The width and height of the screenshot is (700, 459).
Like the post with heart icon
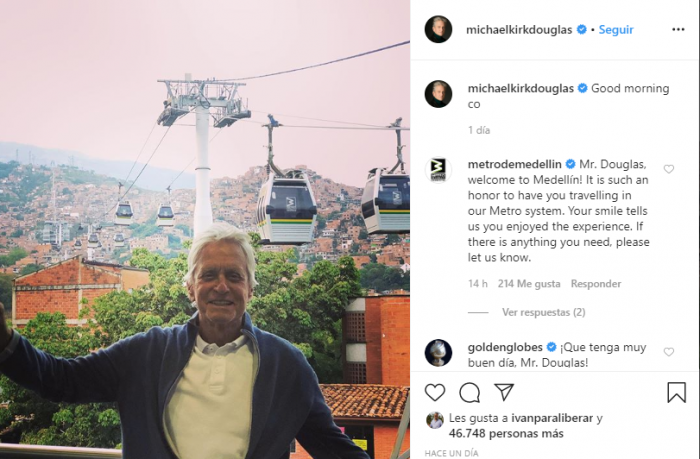click(x=435, y=392)
